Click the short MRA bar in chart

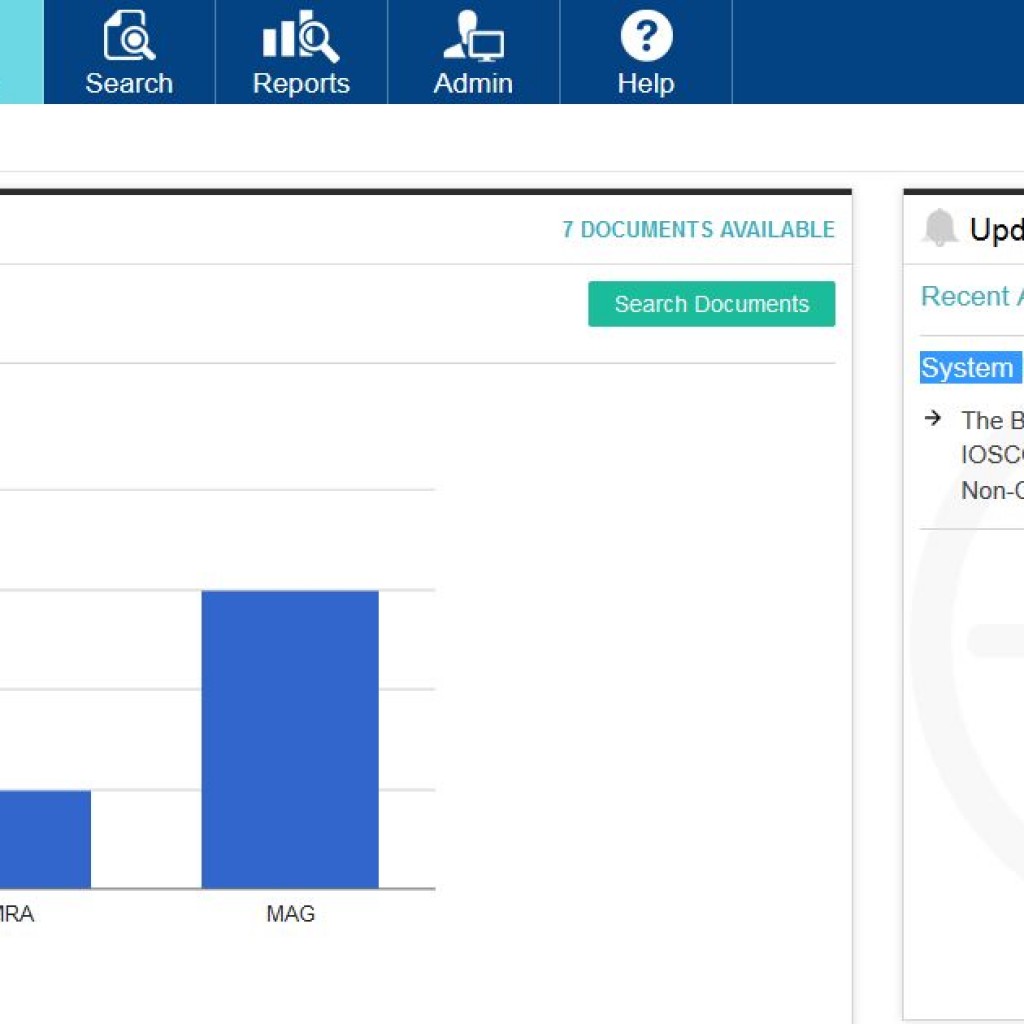coord(45,839)
